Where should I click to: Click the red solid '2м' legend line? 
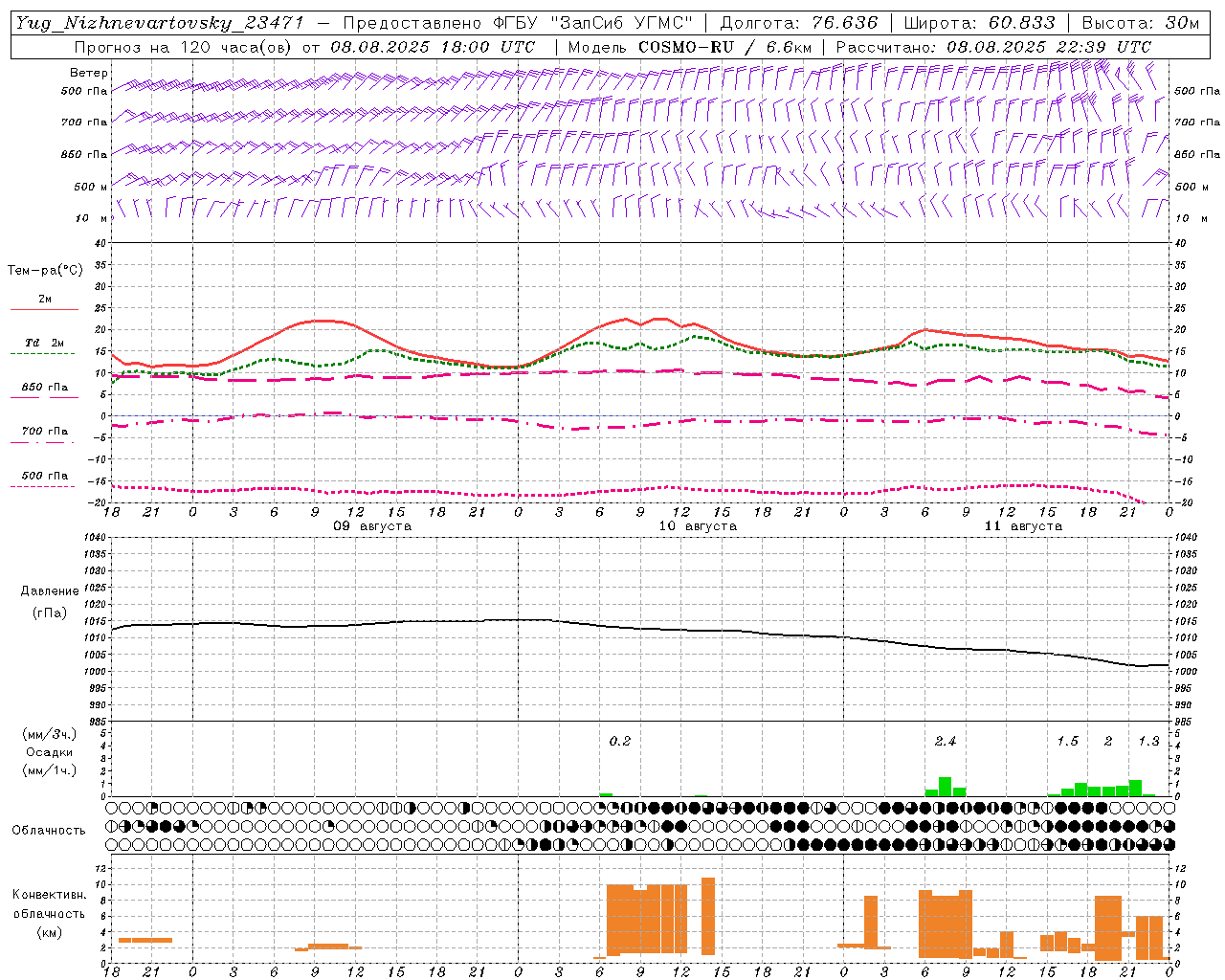44,309
